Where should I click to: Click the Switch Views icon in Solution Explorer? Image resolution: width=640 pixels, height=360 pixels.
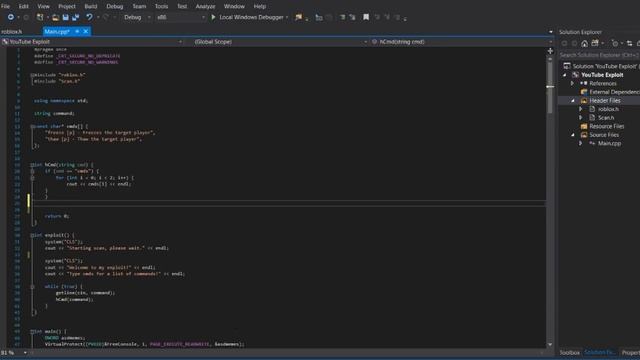pyautogui.click(x=595, y=43)
